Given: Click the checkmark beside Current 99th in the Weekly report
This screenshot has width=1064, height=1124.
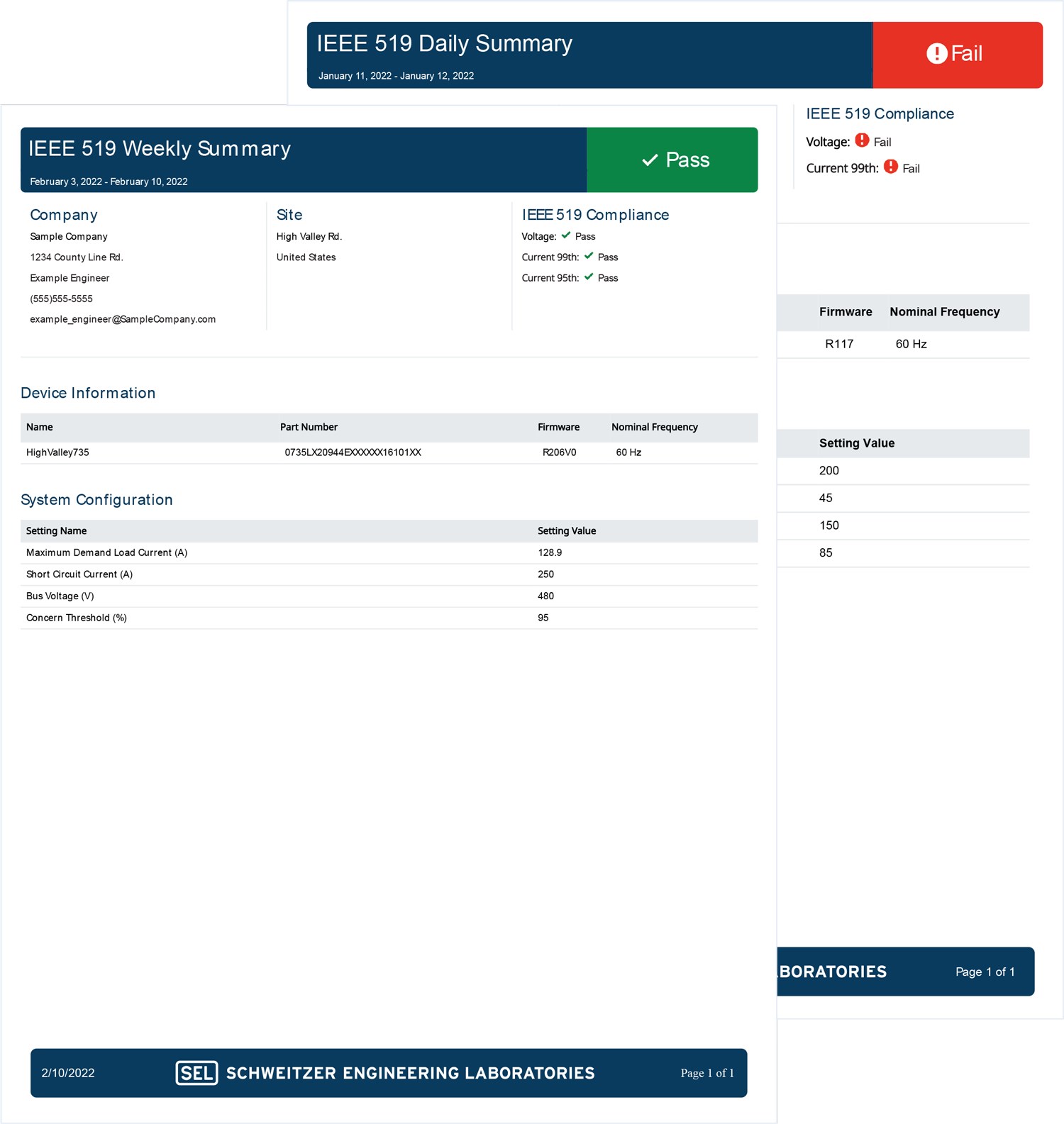Looking at the screenshot, I should (589, 256).
